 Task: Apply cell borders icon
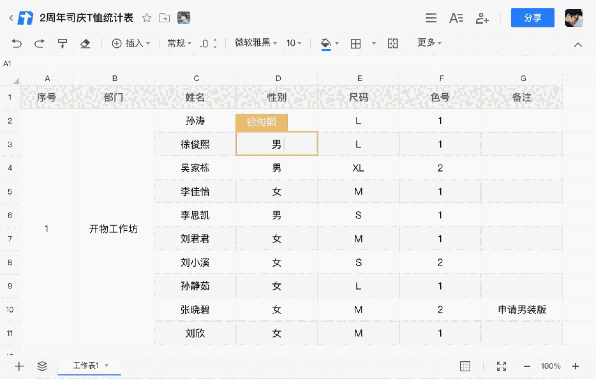point(356,44)
